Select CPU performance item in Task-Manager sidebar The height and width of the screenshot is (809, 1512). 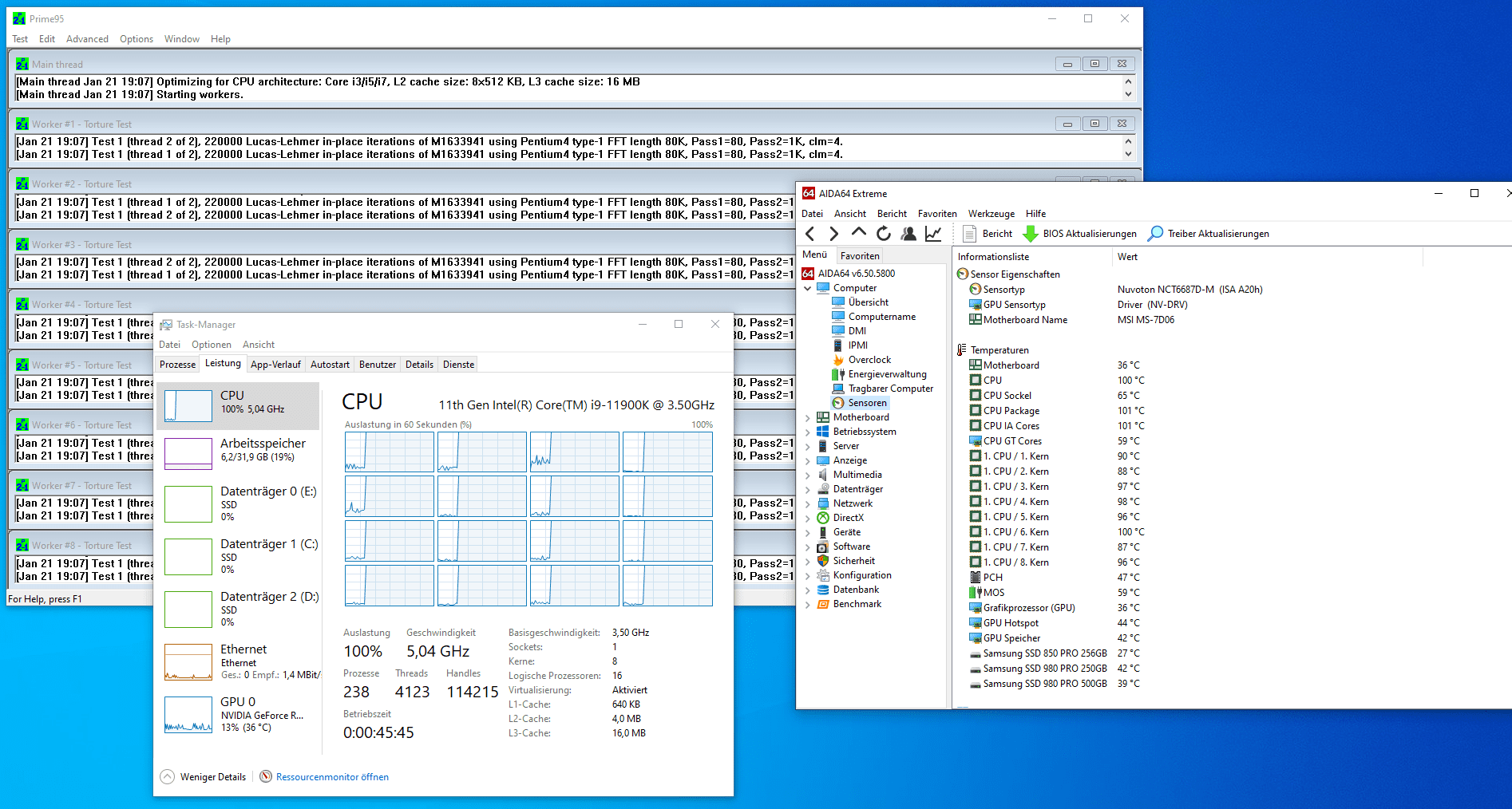[238, 406]
